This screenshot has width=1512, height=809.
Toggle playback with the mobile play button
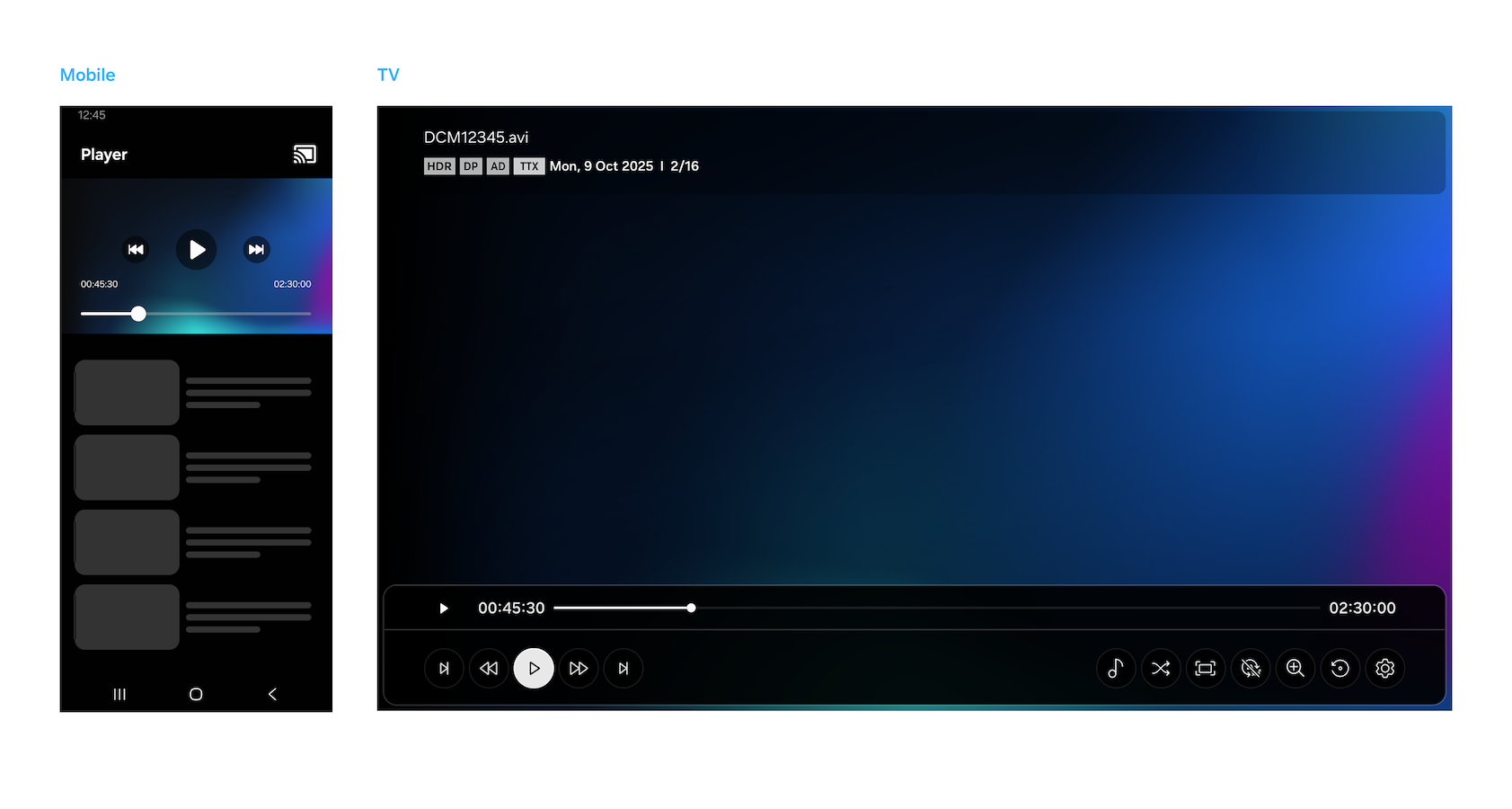point(196,249)
